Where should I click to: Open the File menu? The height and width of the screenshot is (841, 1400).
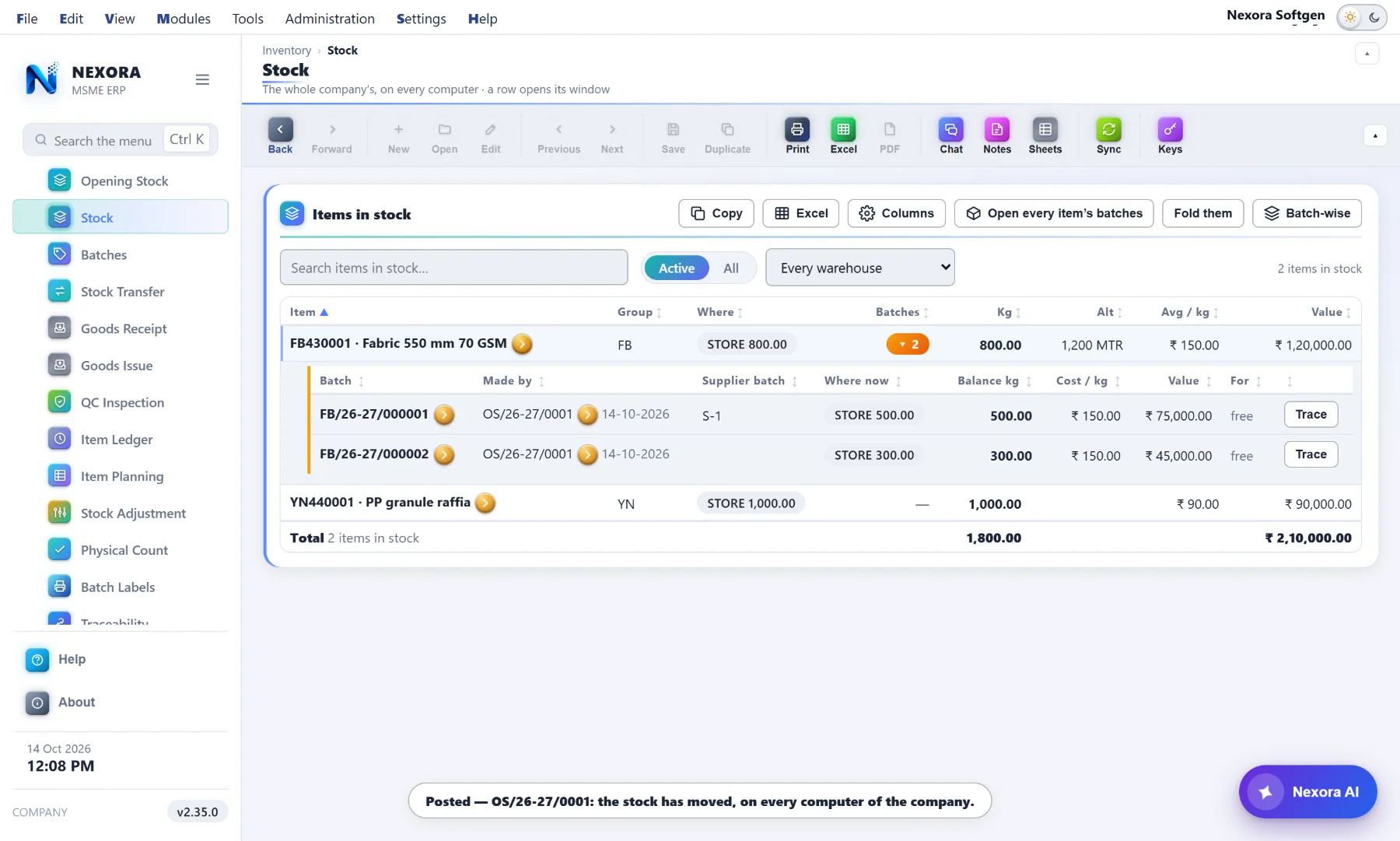point(27,19)
